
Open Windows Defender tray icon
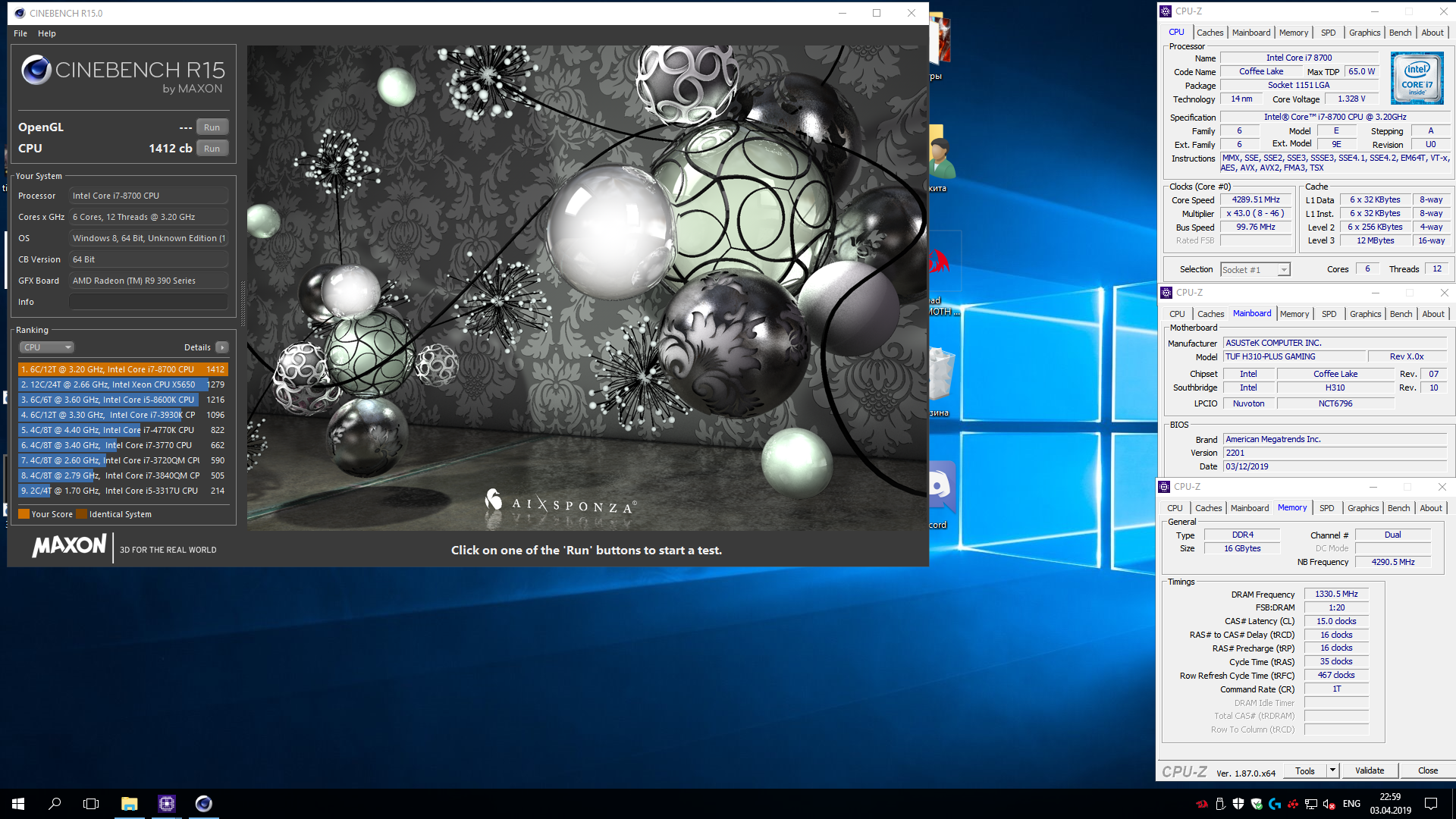(1238, 804)
